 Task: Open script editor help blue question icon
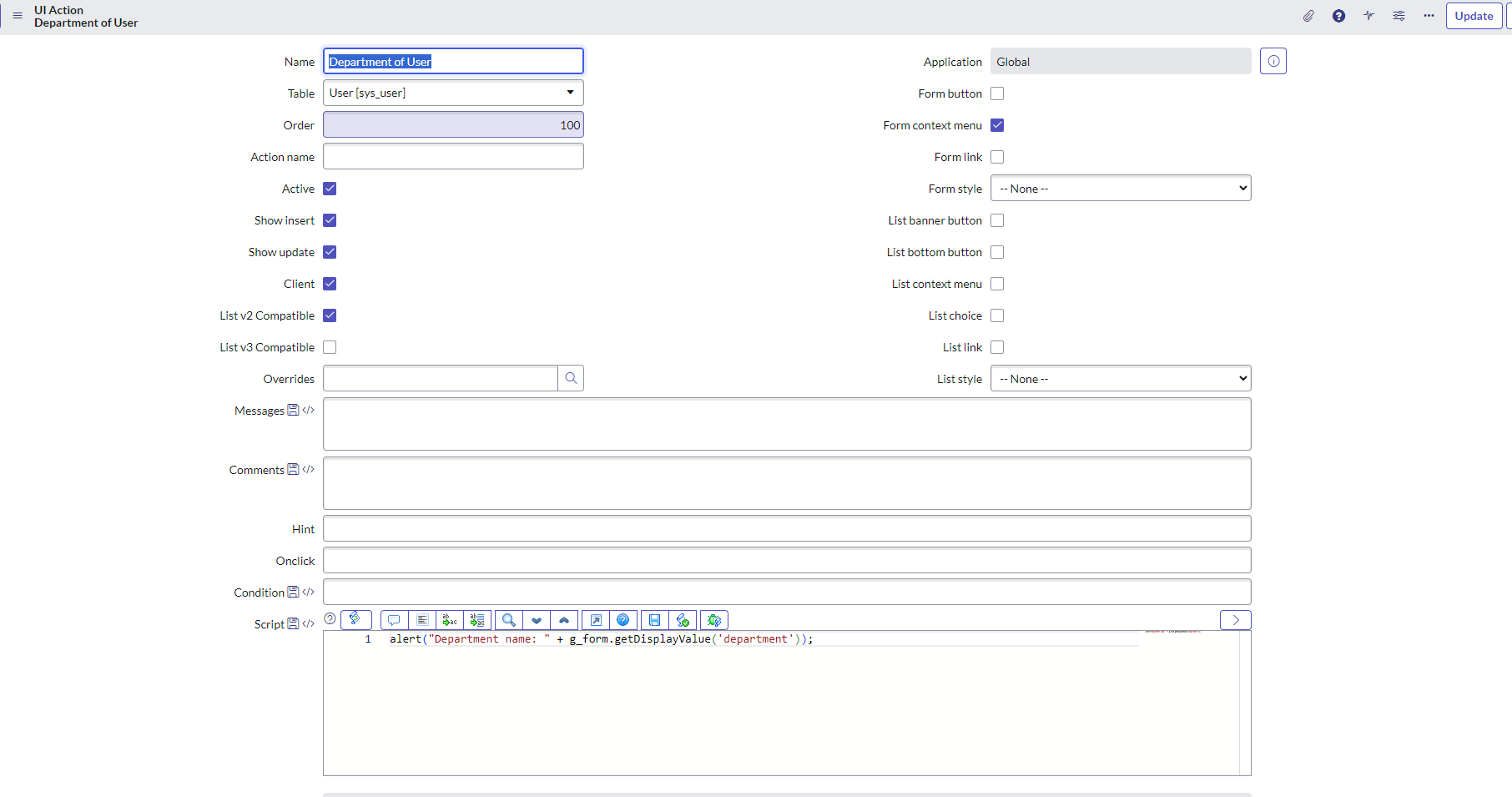point(623,620)
